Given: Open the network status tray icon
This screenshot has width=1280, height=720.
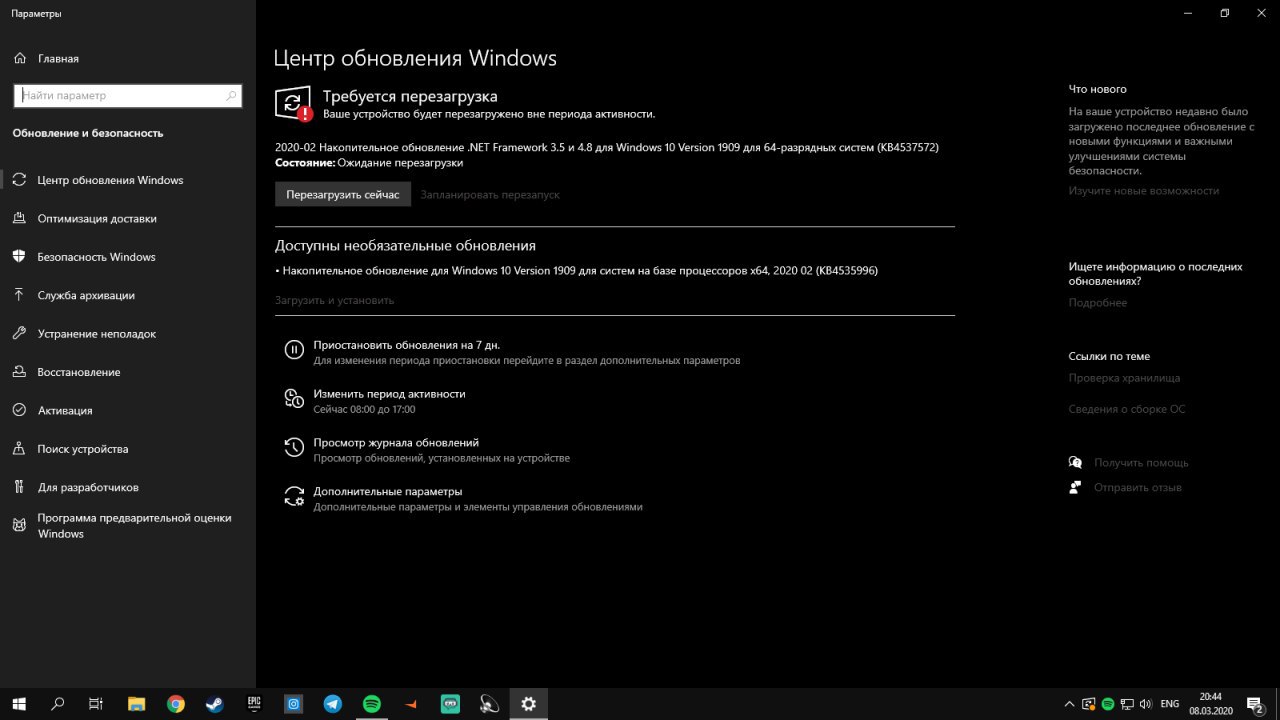Looking at the screenshot, I should pos(1127,704).
